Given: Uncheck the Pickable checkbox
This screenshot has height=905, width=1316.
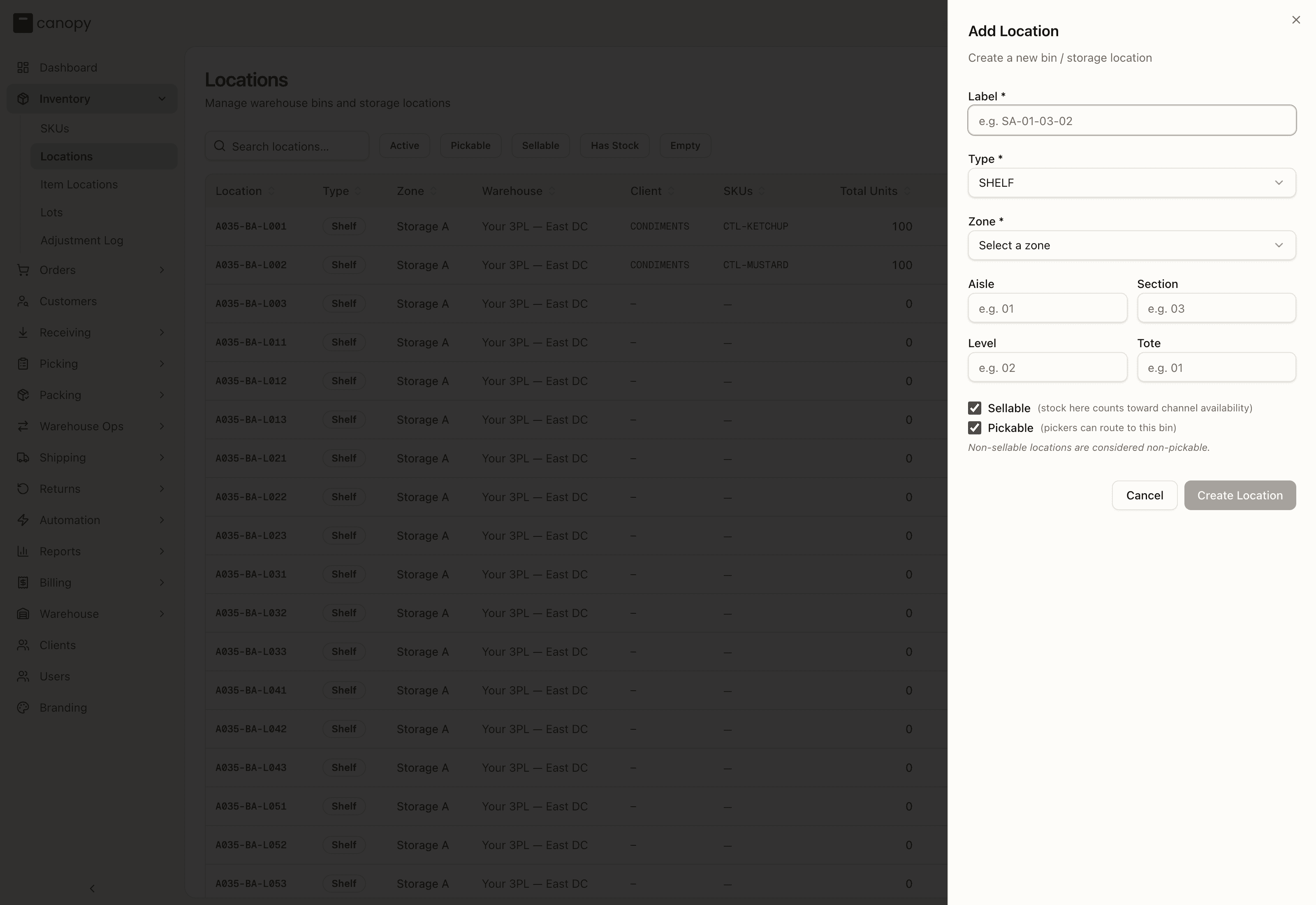Looking at the screenshot, I should point(974,427).
